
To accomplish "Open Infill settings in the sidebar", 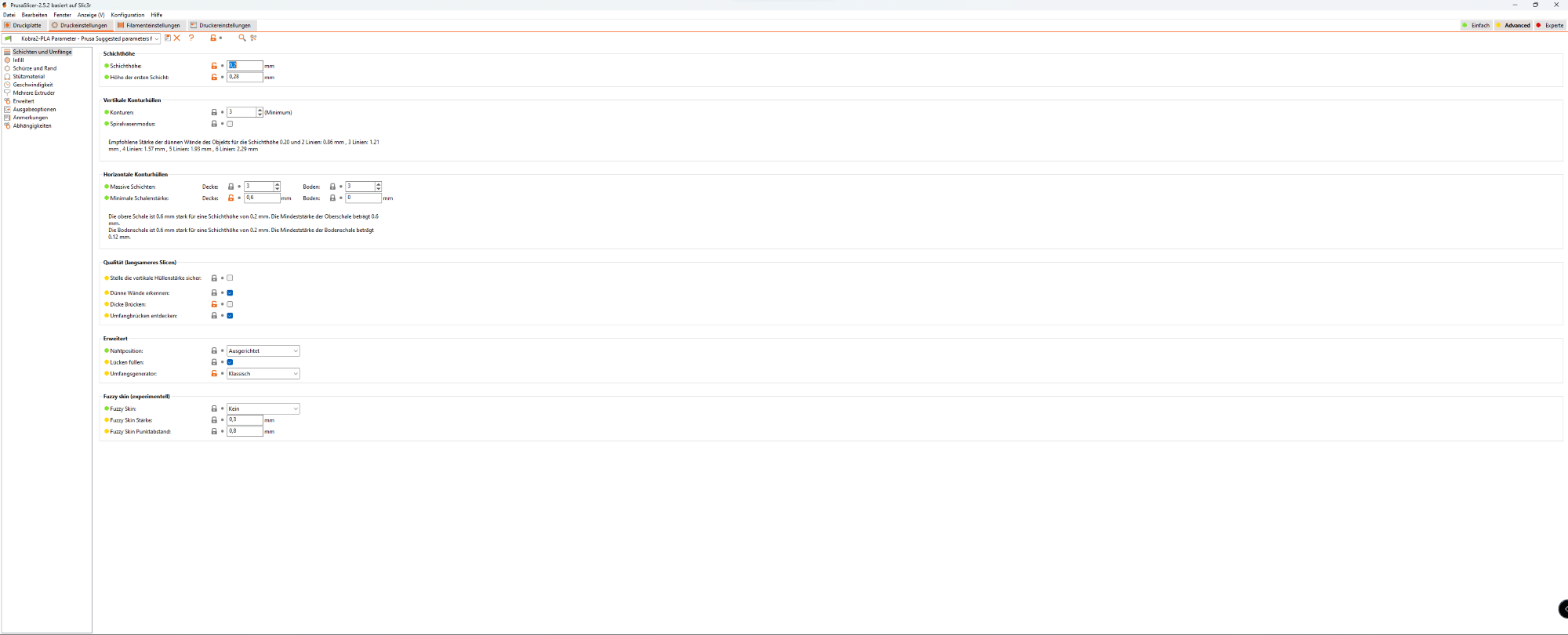I will pos(18,60).
